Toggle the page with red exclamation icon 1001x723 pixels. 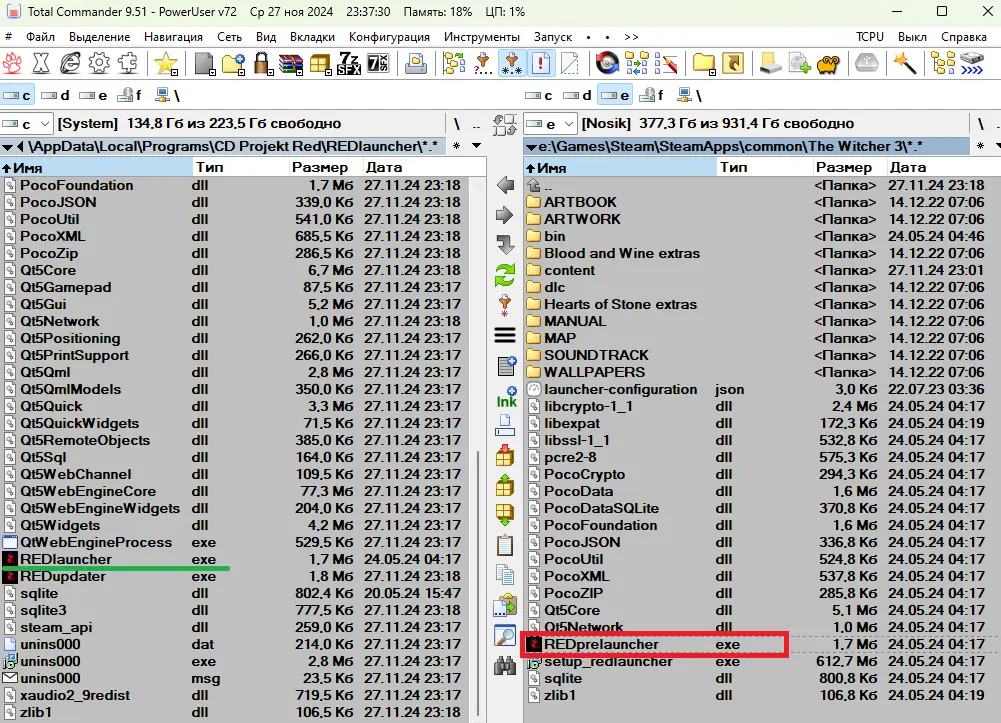(x=541, y=63)
